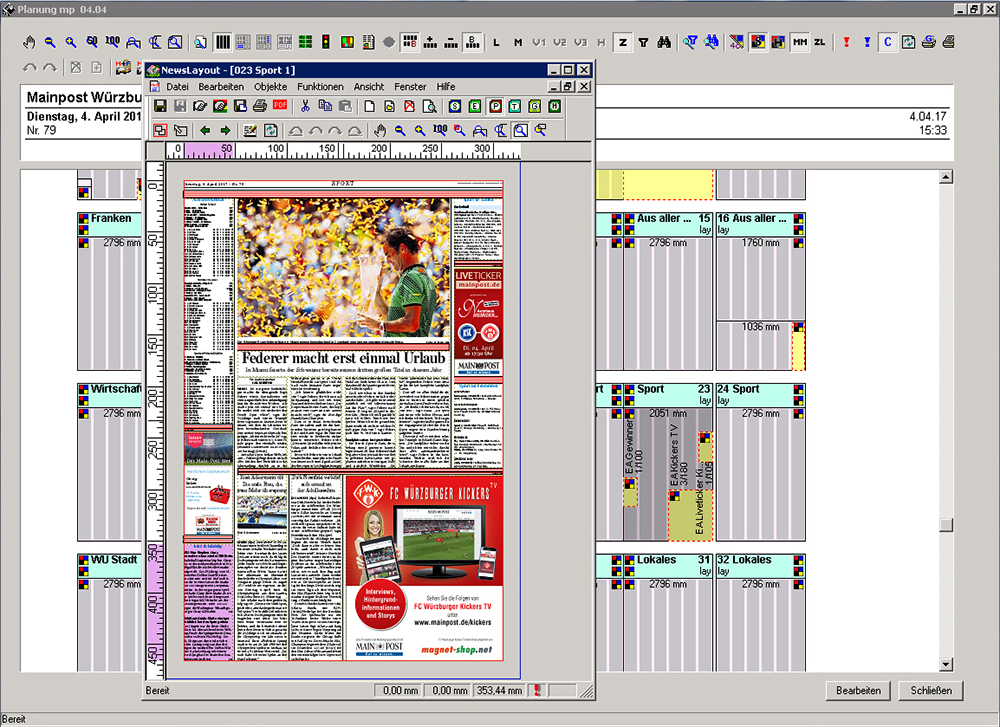Click the rightmost printer icon in Planung toolbar
1000x727 pixels.
tap(949, 42)
